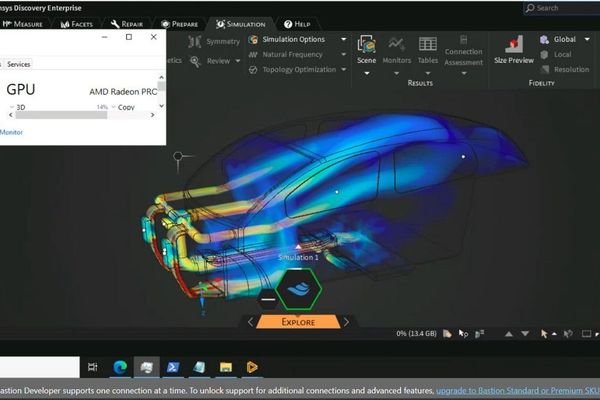The image size is (600, 400).
Task: Switch to the Facets ribbon tab
Action: pos(77,24)
